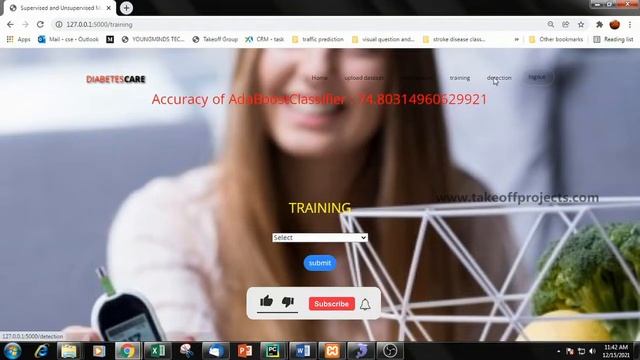The width and height of the screenshot is (640, 360).
Task: Open the training nav item
Action: pyautogui.click(x=460, y=78)
